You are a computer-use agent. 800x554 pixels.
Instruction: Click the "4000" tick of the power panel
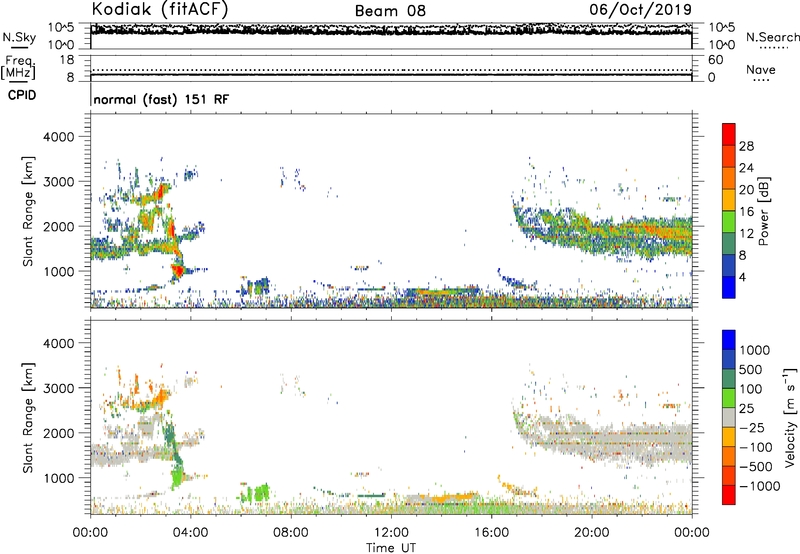tap(59, 137)
